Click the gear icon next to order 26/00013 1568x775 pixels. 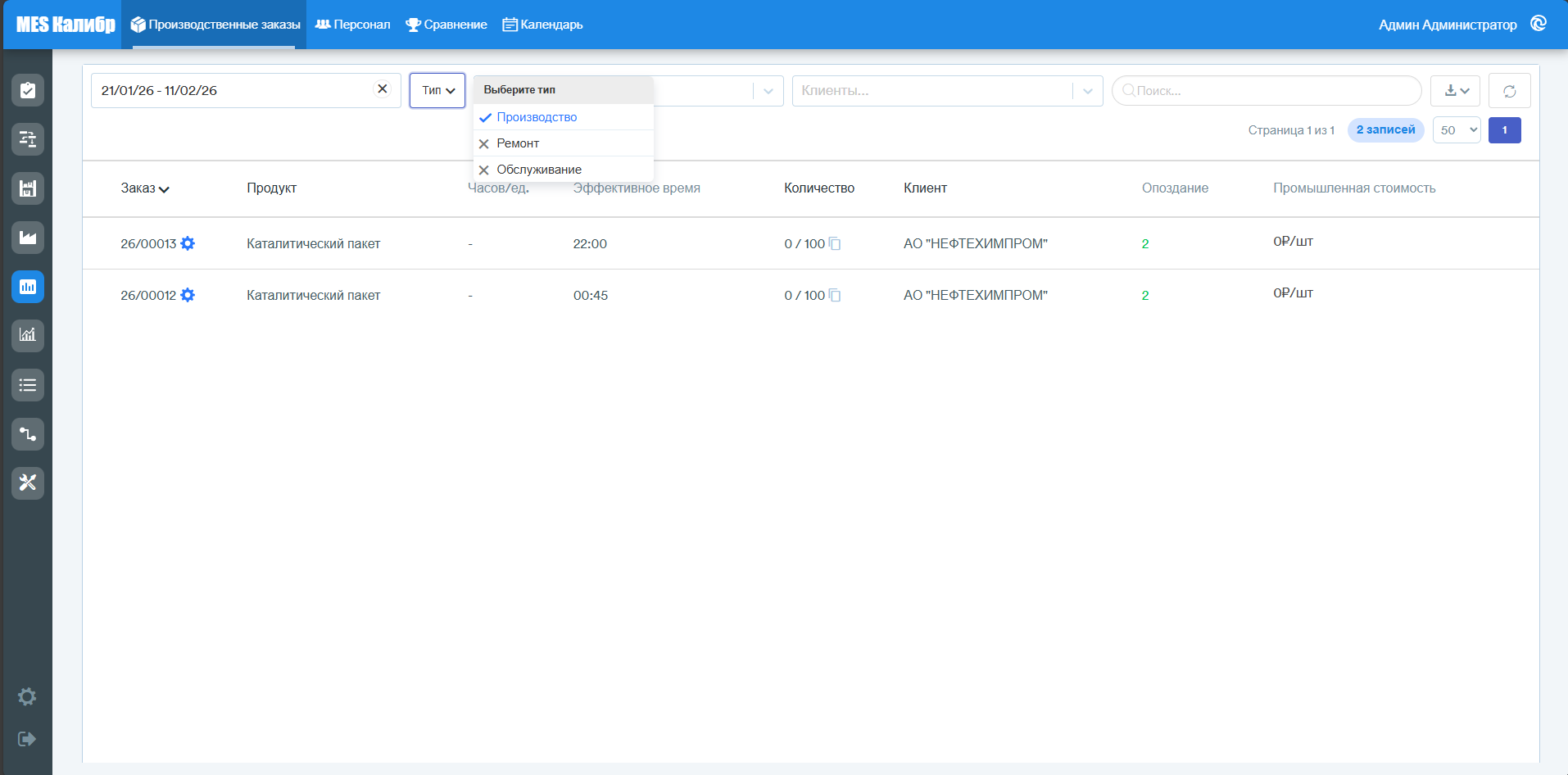tap(188, 243)
